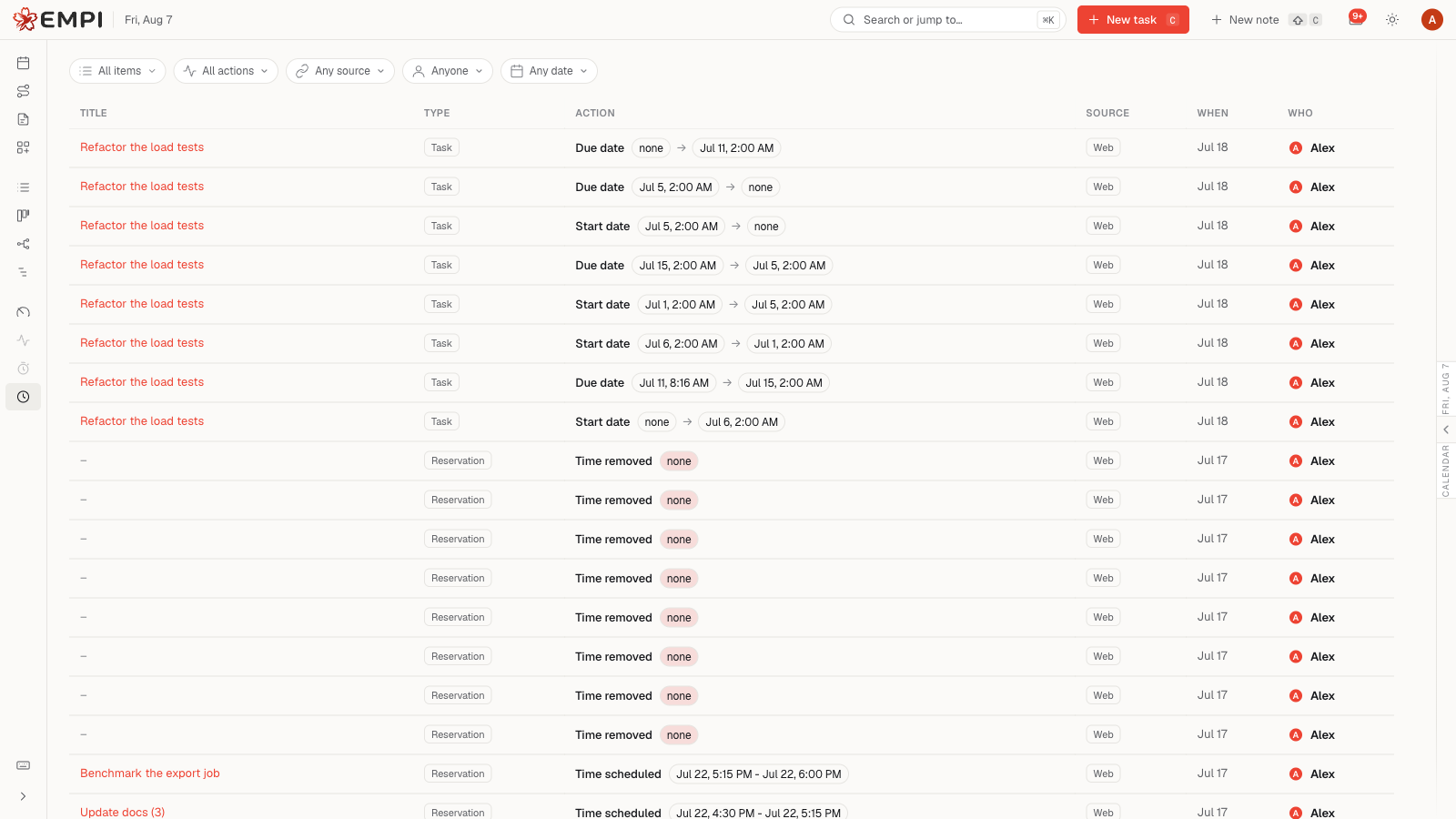Open the graph nodes sidebar icon
The height and width of the screenshot is (819, 1456).
[24, 244]
